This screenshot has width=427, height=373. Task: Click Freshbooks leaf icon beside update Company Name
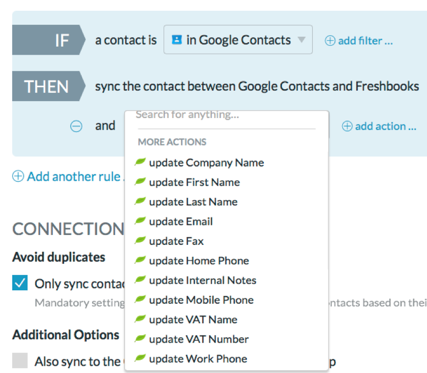(140, 162)
